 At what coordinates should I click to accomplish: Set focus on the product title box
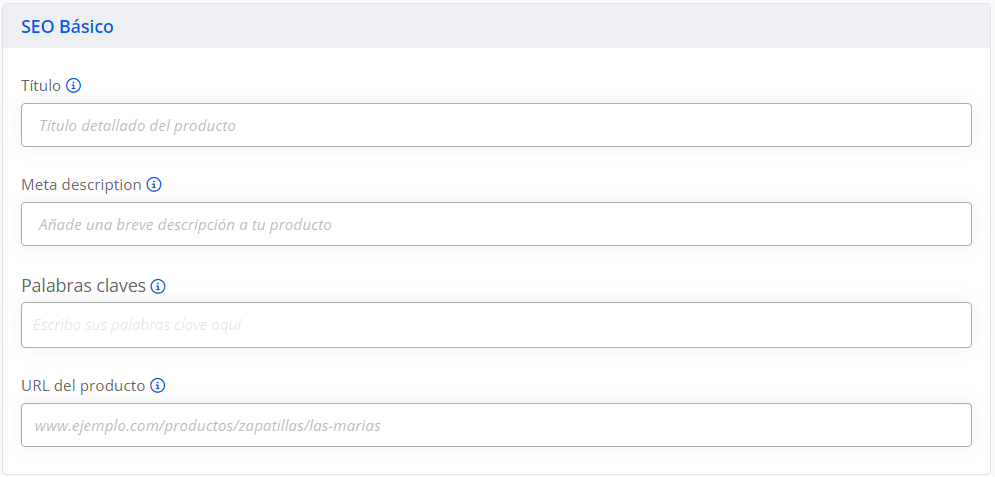(496, 125)
